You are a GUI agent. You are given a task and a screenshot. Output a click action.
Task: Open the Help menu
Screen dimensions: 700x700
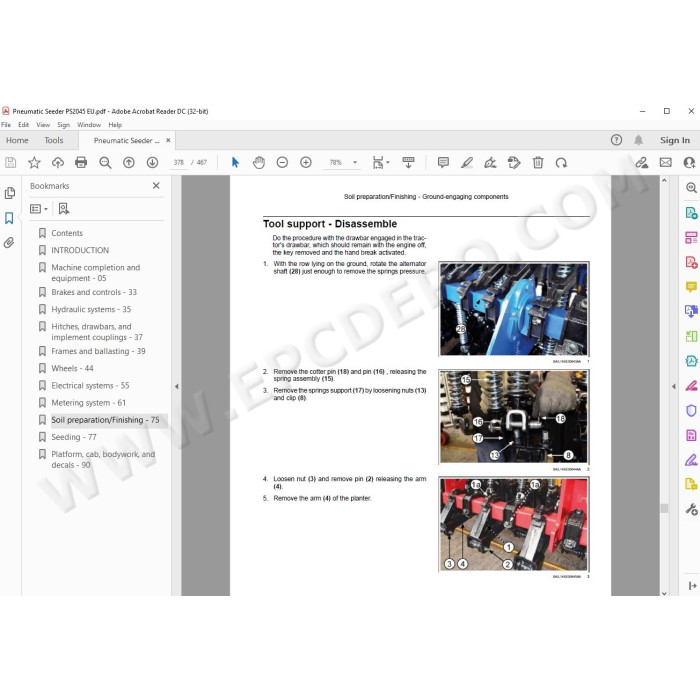(115, 125)
